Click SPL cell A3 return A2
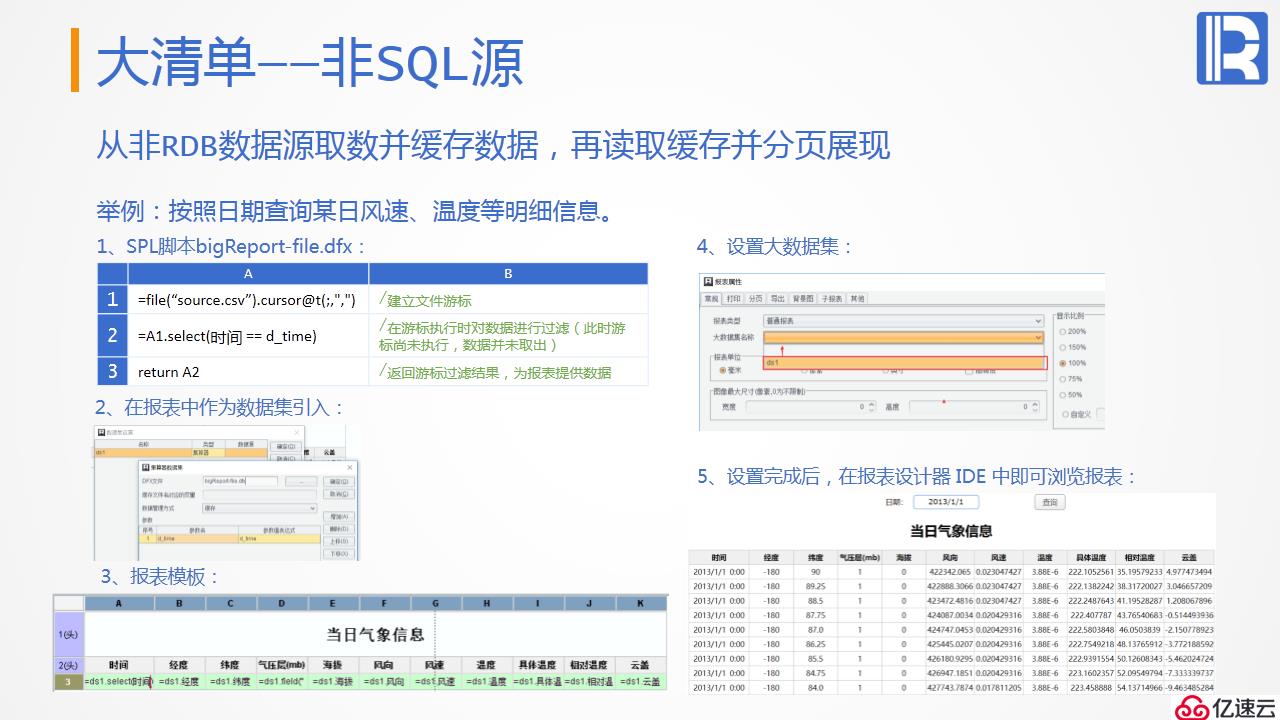The height and width of the screenshot is (720, 1280). (x=248, y=372)
